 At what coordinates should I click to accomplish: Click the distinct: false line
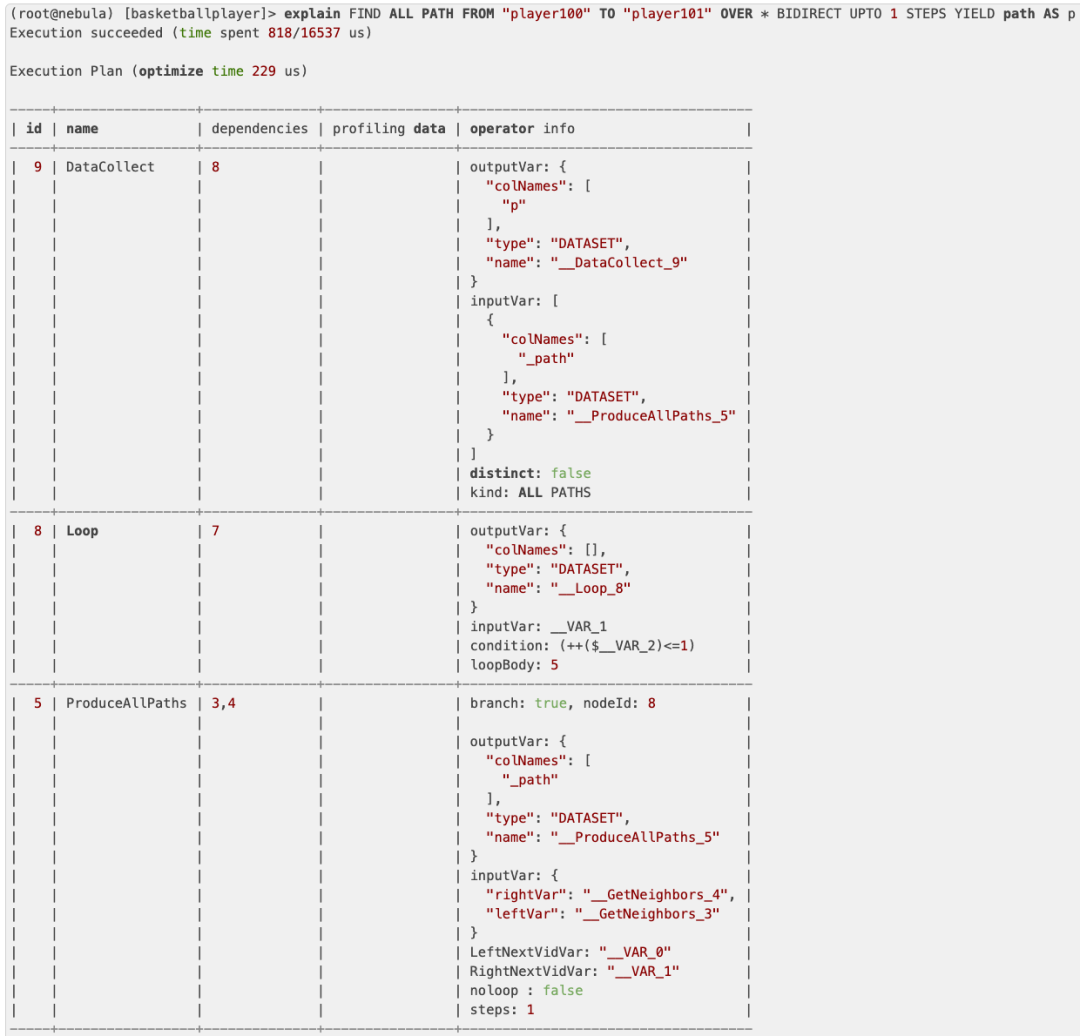click(x=530, y=473)
